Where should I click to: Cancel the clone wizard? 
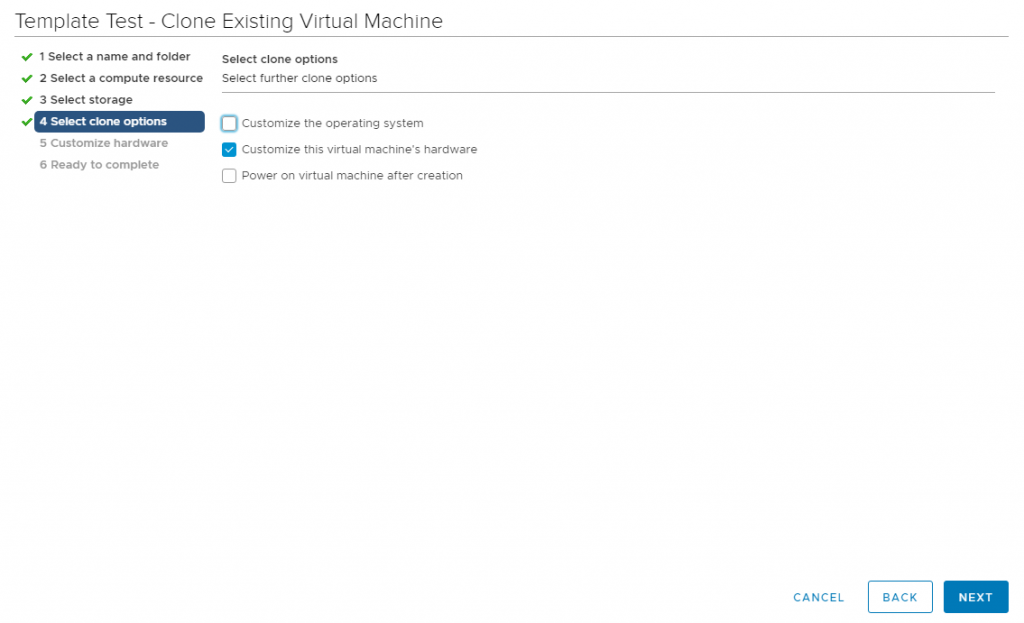(x=818, y=597)
